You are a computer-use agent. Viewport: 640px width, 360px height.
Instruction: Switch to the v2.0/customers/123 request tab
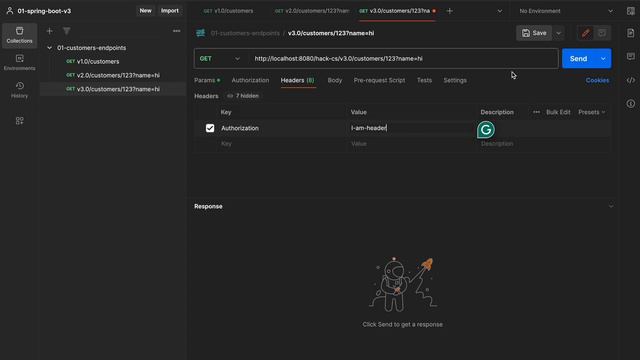pyautogui.click(x=312, y=11)
